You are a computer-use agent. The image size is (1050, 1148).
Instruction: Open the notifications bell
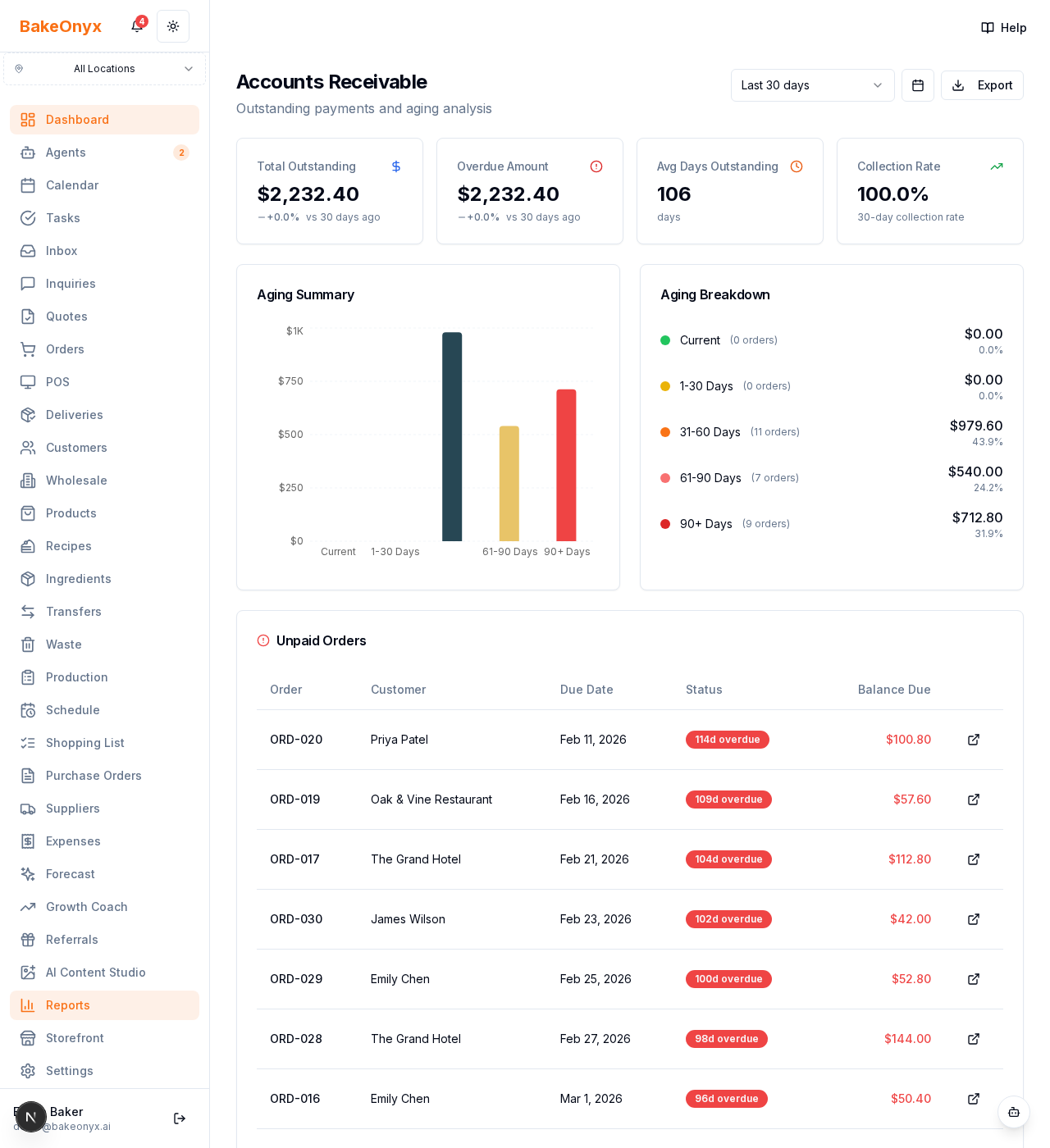(x=137, y=26)
